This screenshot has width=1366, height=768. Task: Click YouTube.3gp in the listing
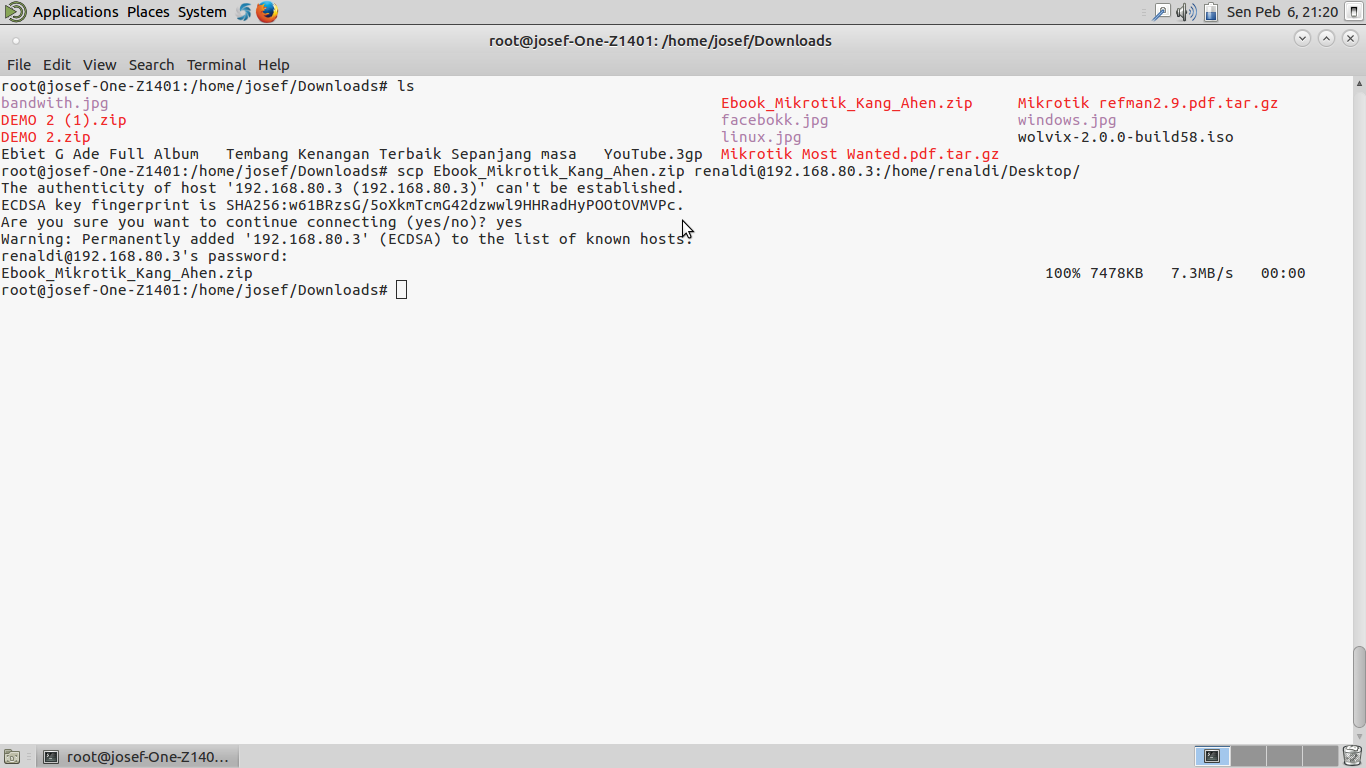(653, 154)
